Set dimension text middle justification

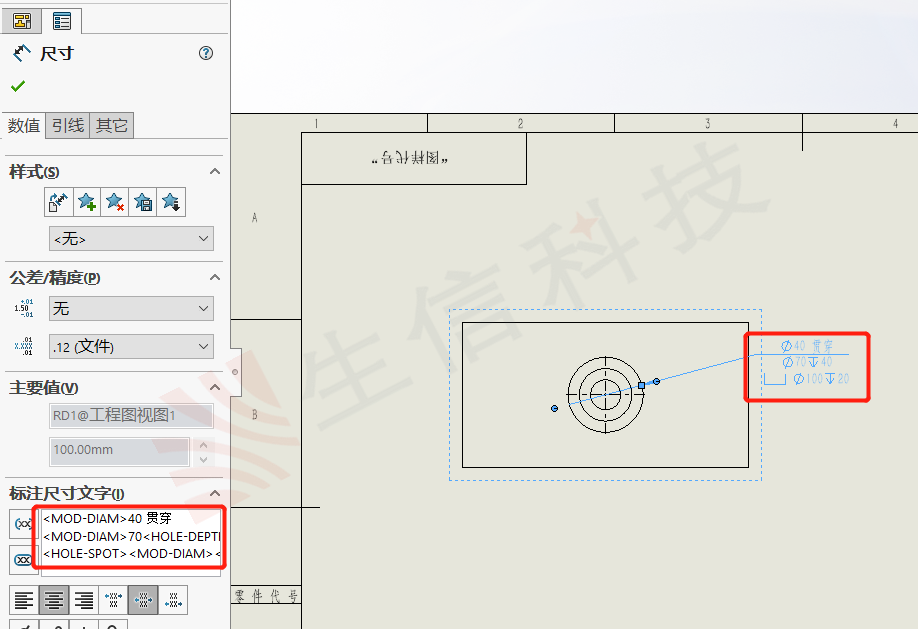[x=143, y=600]
